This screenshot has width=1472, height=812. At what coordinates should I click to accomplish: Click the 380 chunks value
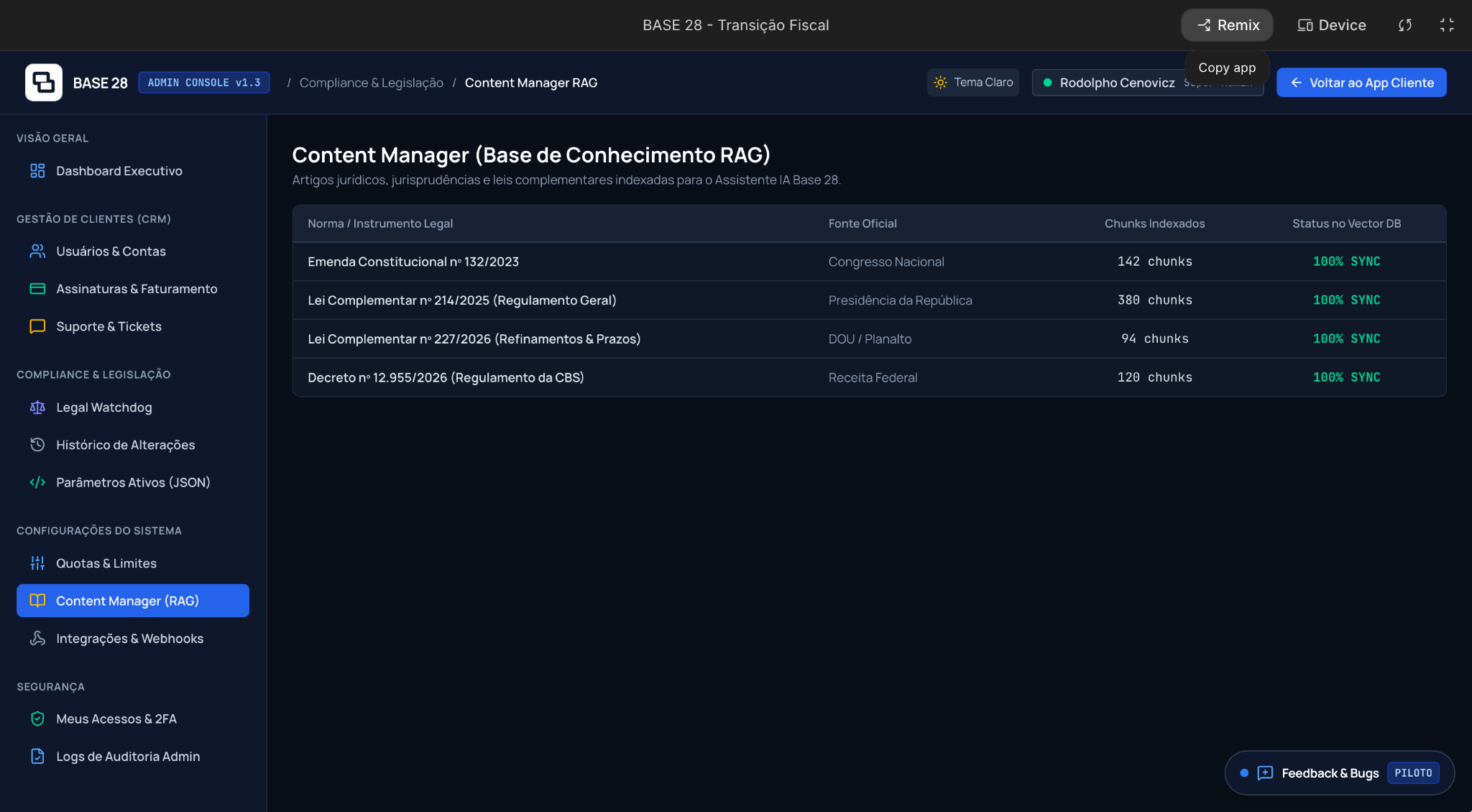click(x=1154, y=300)
